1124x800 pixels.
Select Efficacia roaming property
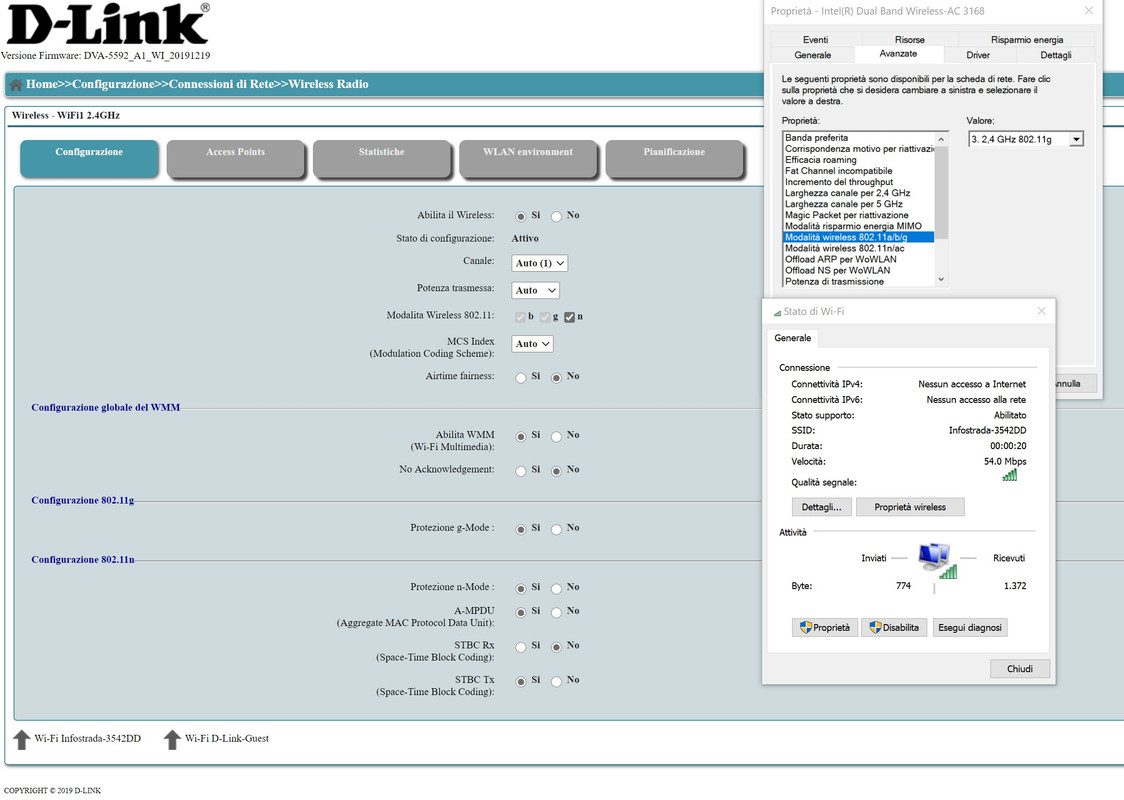coord(859,160)
